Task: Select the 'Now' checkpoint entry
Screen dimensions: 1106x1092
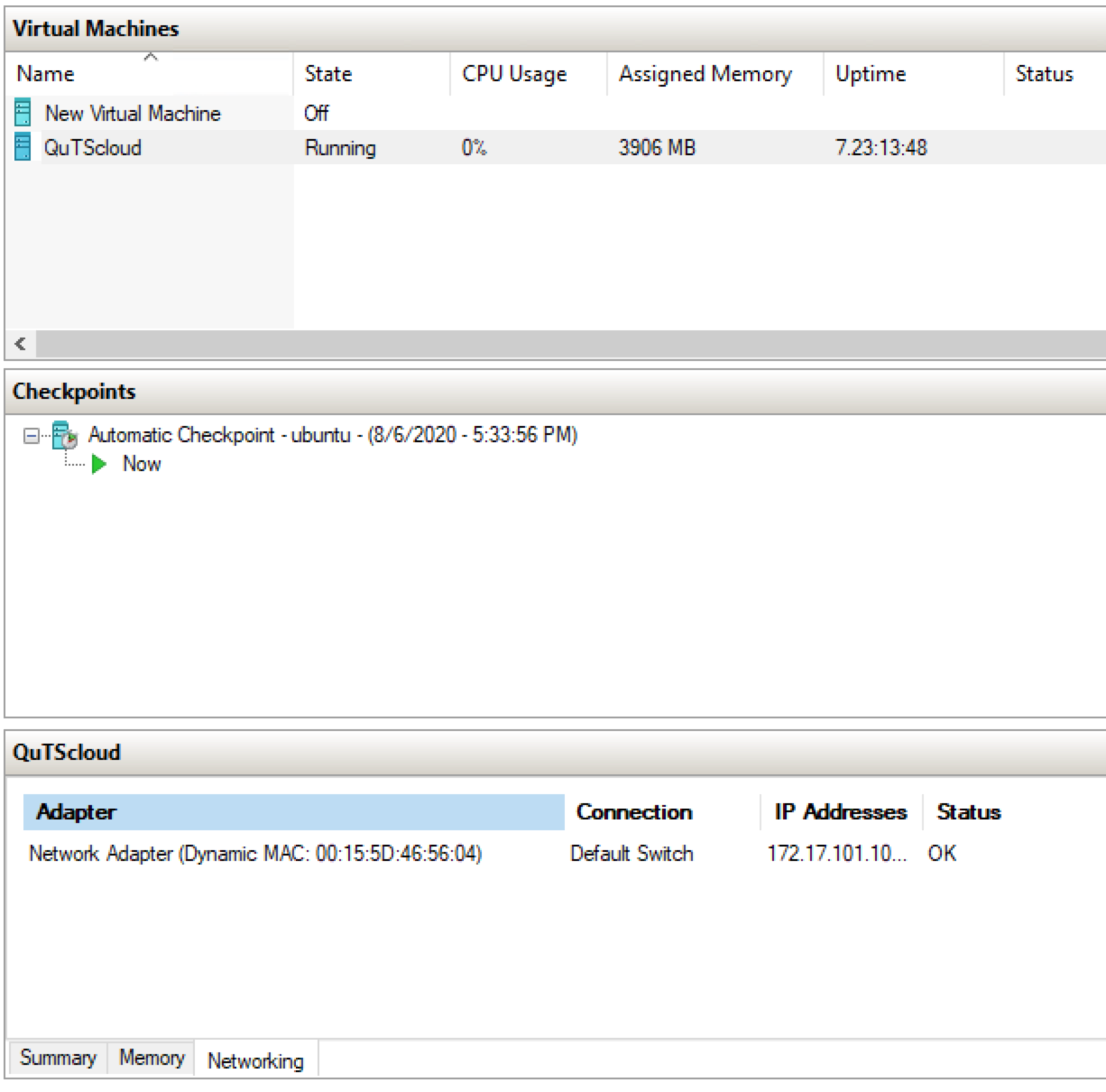Action: click(x=142, y=464)
